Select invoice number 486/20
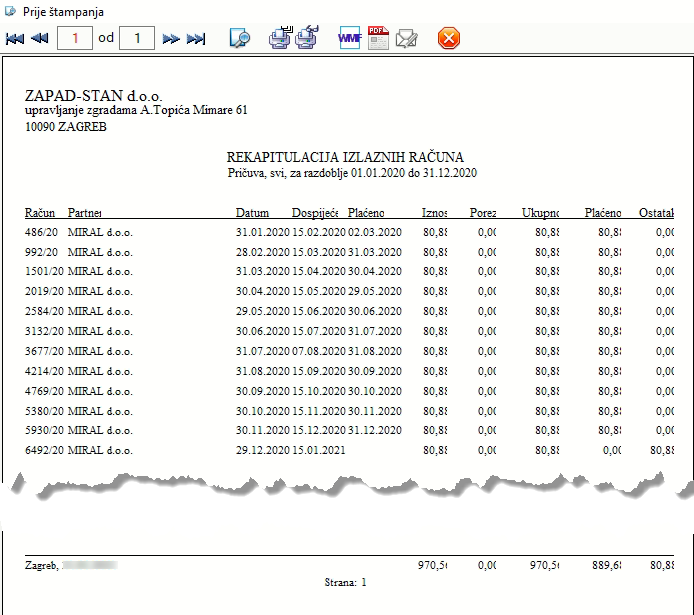The width and height of the screenshot is (694, 615). (41, 232)
